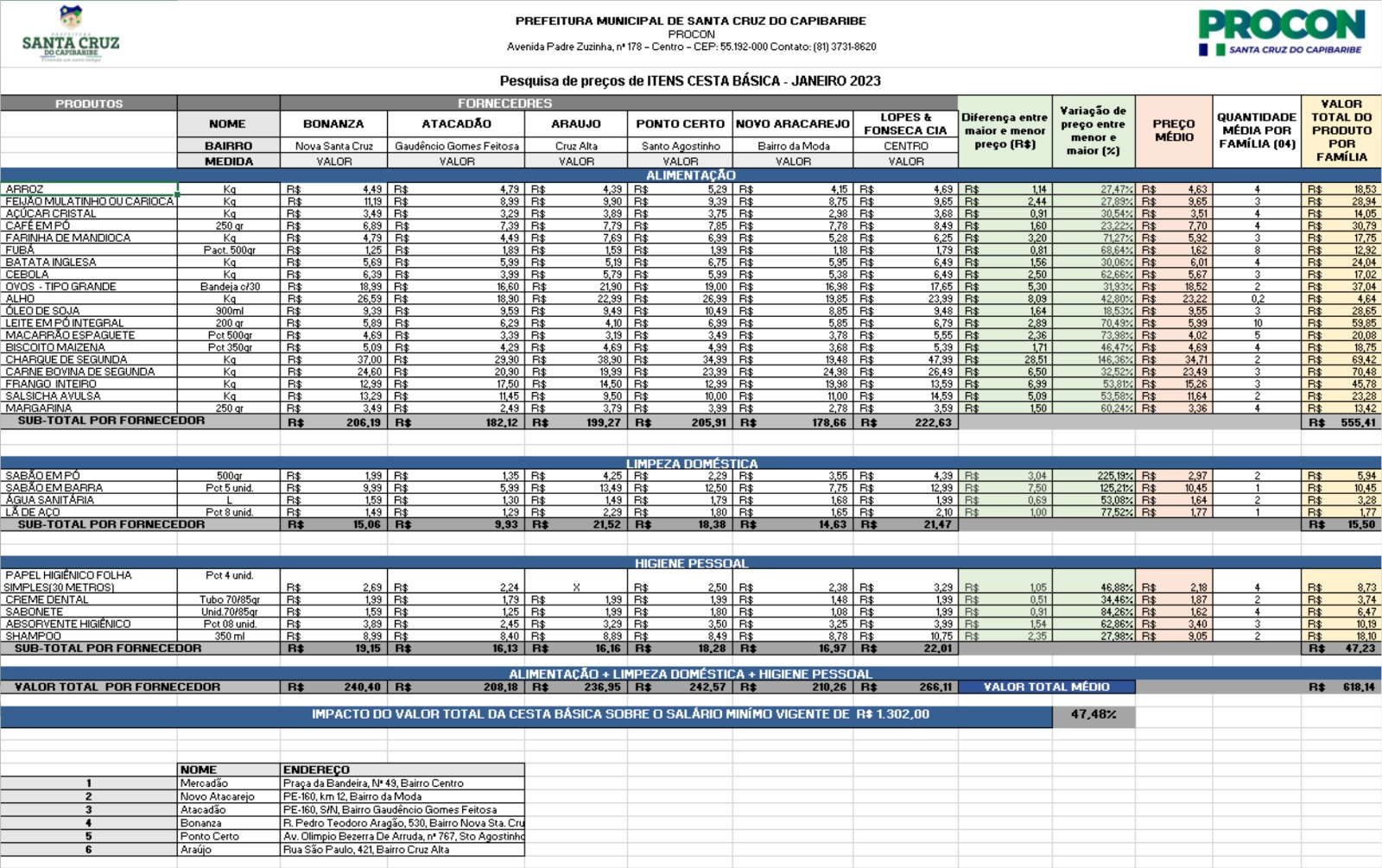The image size is (1382, 868).
Task: Click the PROCON logo image
Action: [x=1281, y=32]
